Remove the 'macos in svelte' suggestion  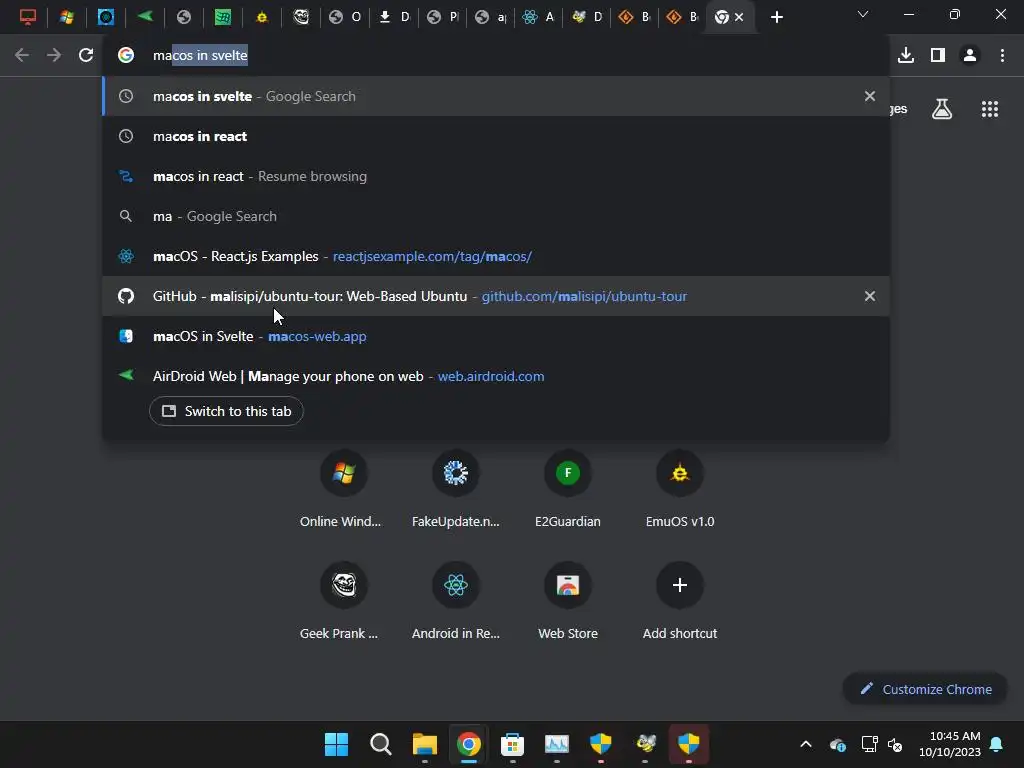(870, 96)
